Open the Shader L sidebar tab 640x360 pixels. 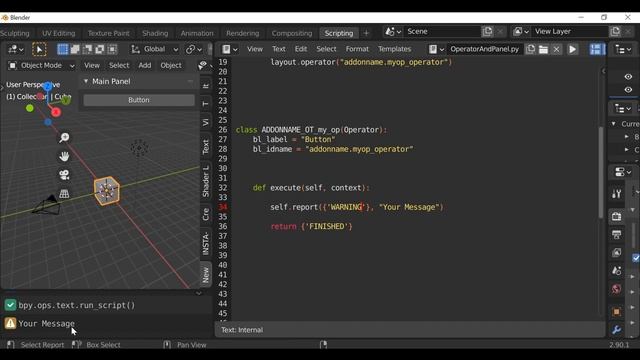pyautogui.click(x=206, y=181)
